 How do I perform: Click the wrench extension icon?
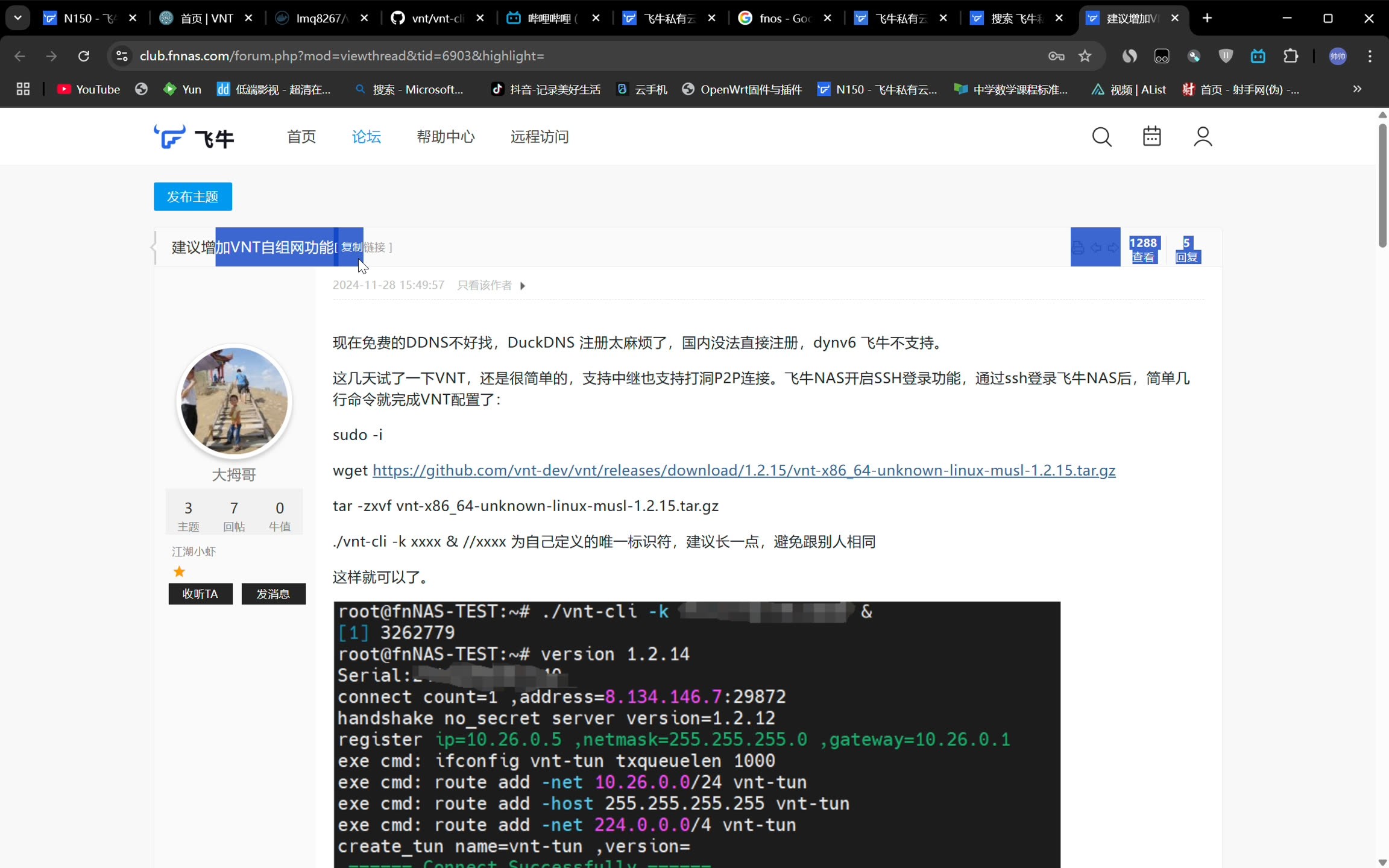pos(1194,56)
